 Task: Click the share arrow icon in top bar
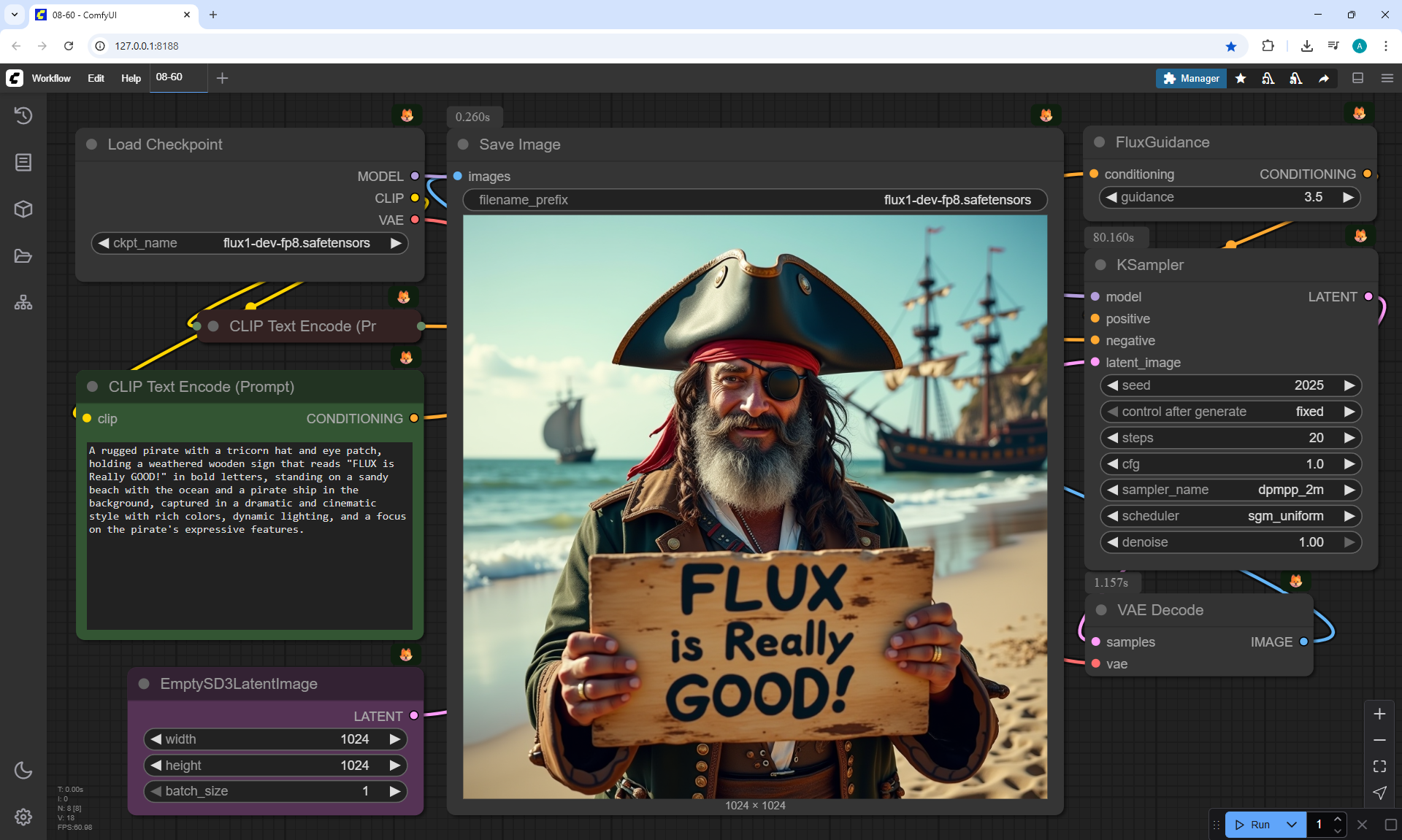[x=1323, y=78]
